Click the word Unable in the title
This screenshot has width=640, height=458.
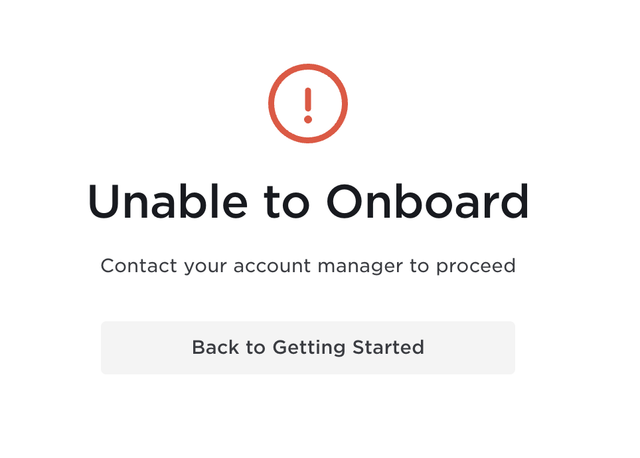coord(168,201)
